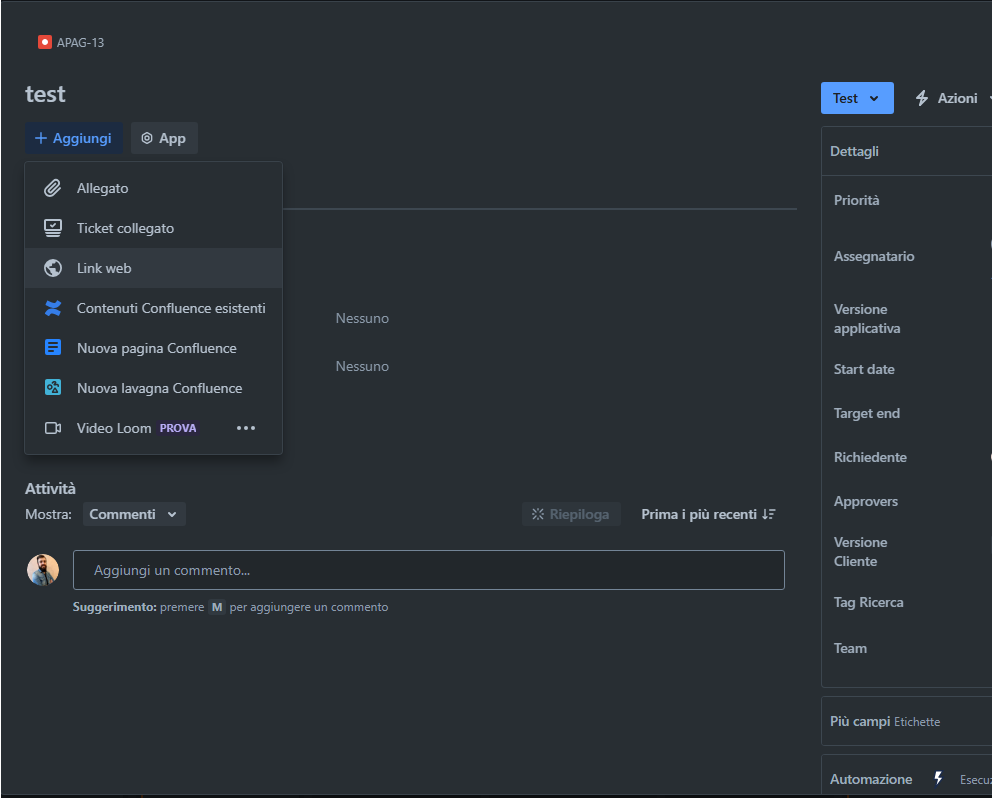Select Nuova pagina Confluence
The image size is (992, 798).
[153, 348]
